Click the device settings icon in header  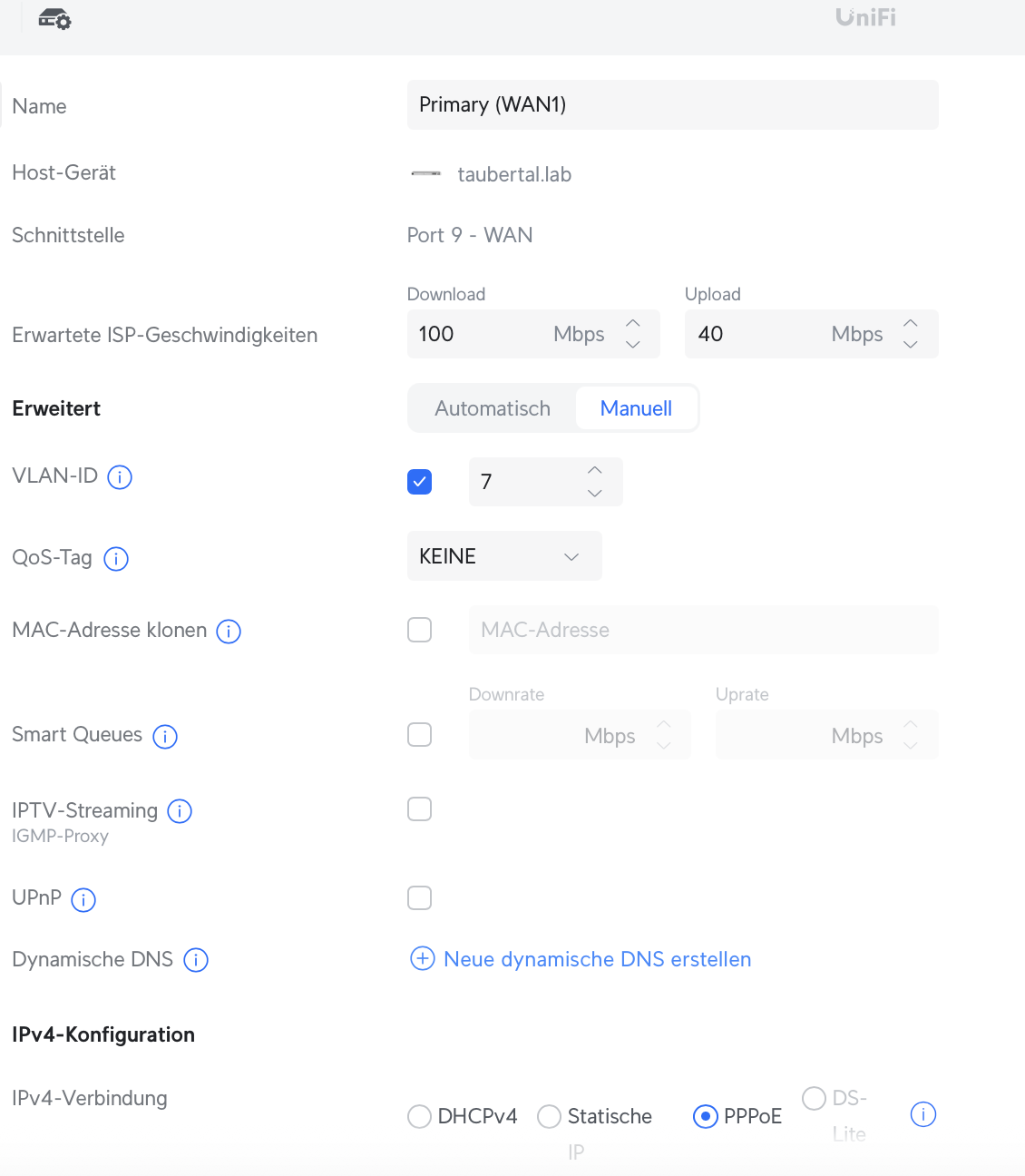[54, 19]
